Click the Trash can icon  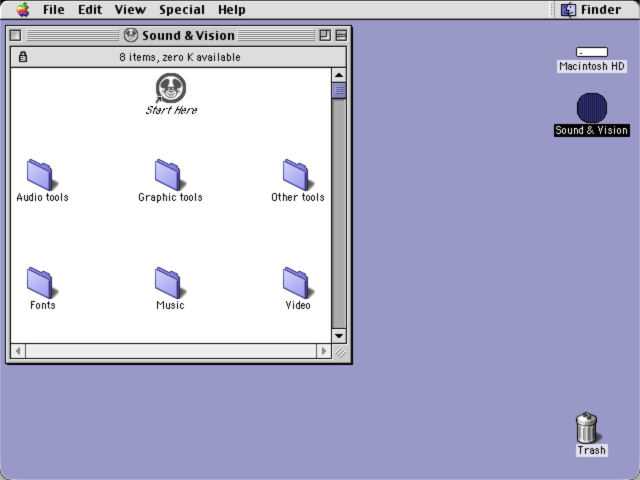click(587, 427)
